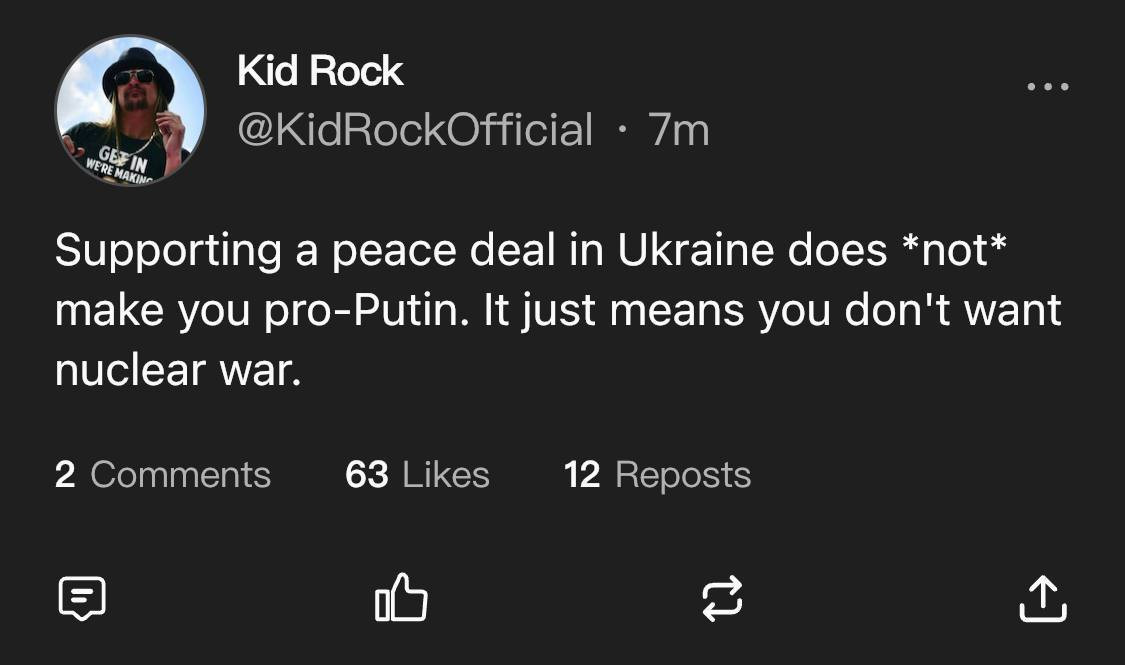
Task: Tap the repost arrows icon
Action: (x=721, y=598)
